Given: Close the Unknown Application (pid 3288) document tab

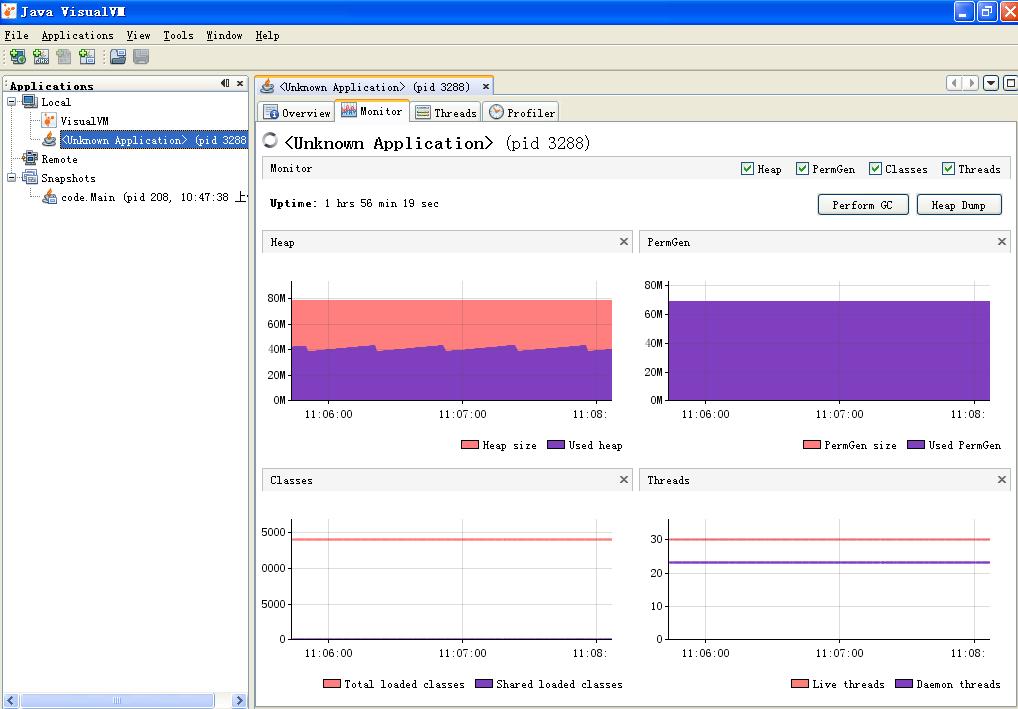Looking at the screenshot, I should 486,86.
